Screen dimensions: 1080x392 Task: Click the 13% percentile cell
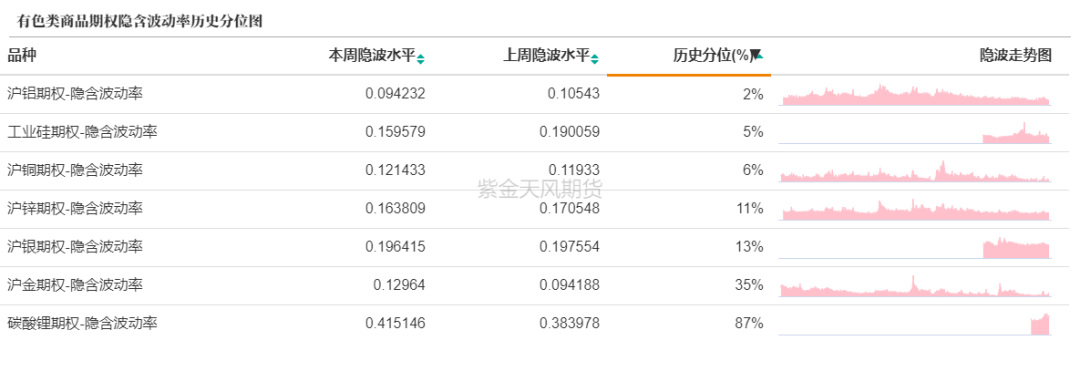point(749,247)
